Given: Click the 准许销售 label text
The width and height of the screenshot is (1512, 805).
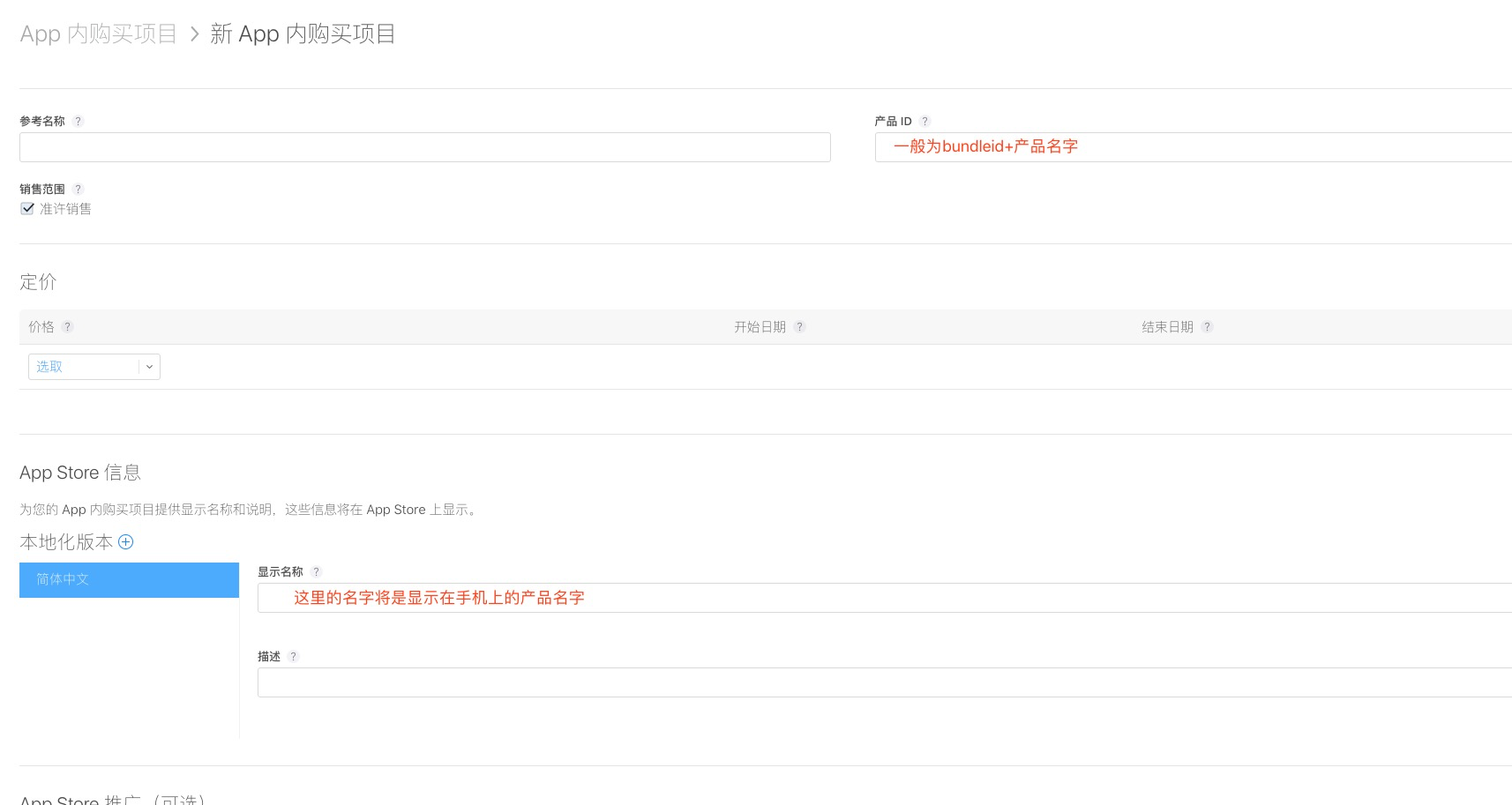Looking at the screenshot, I should 65,208.
